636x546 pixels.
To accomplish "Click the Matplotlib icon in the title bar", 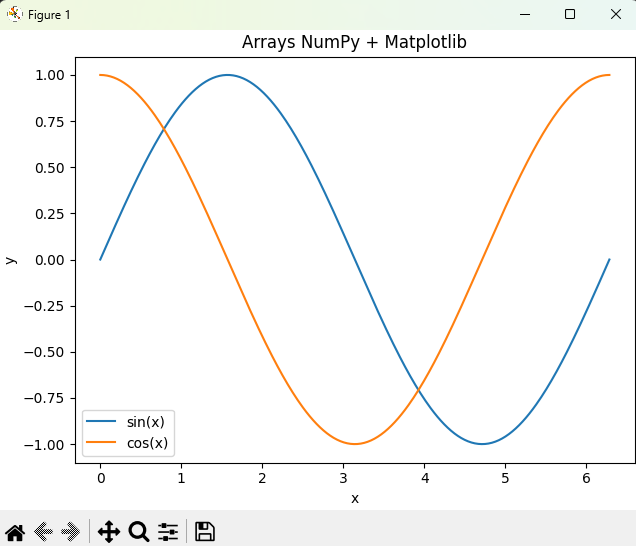I will coord(15,14).
